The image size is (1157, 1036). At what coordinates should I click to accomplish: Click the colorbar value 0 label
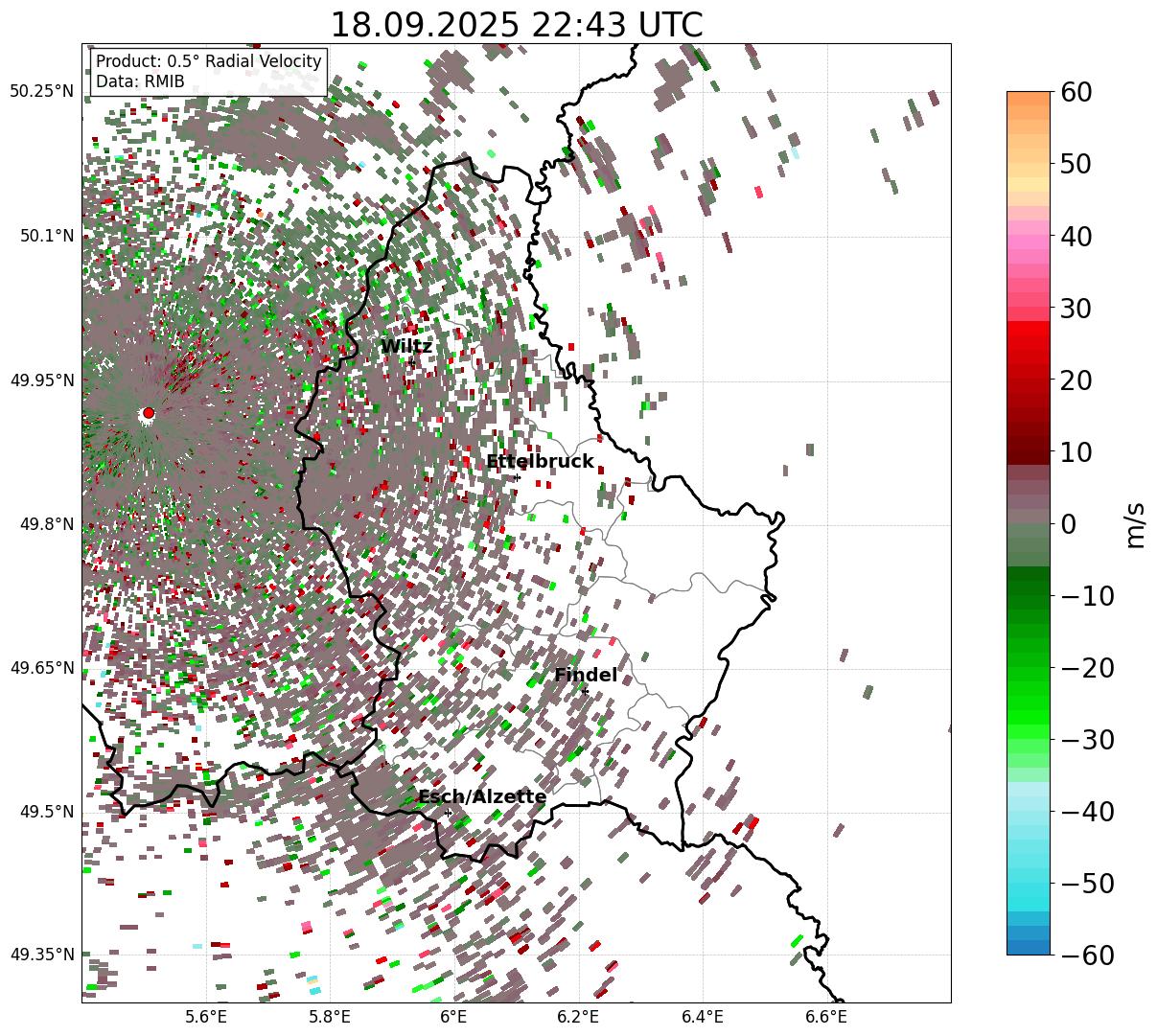[1068, 523]
